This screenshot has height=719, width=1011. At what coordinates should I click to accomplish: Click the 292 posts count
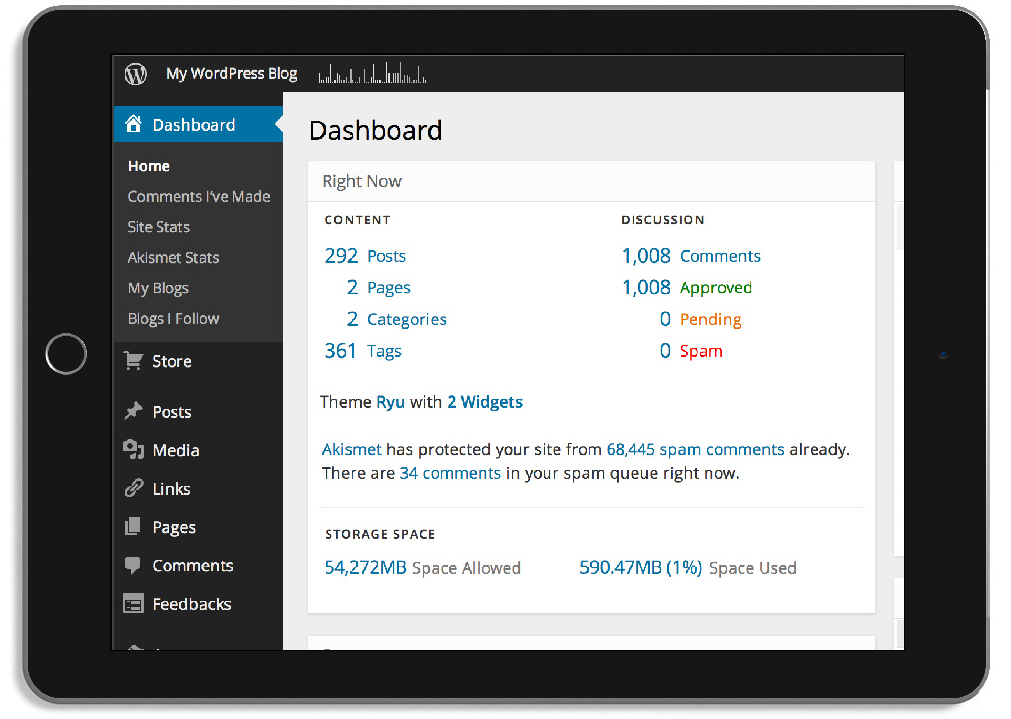341,256
